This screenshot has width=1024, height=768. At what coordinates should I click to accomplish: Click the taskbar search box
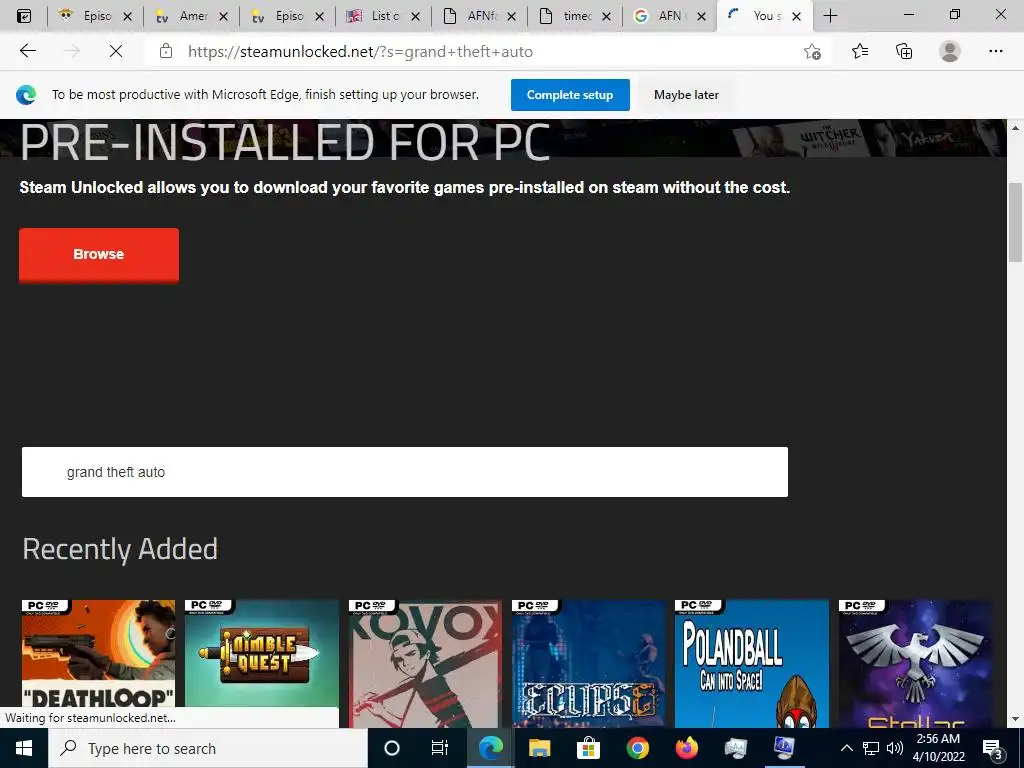pyautogui.click(x=208, y=748)
